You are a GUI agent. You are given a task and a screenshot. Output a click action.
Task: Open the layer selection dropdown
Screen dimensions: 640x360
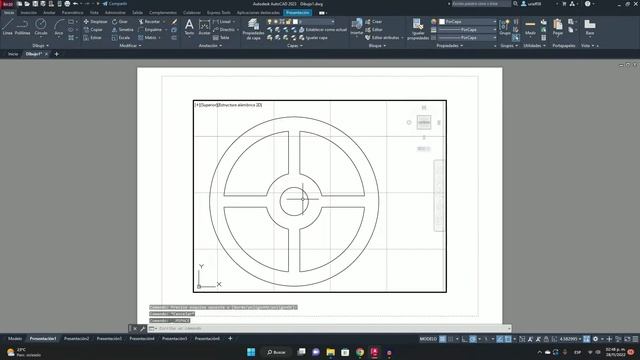pyautogui.click(x=301, y=22)
